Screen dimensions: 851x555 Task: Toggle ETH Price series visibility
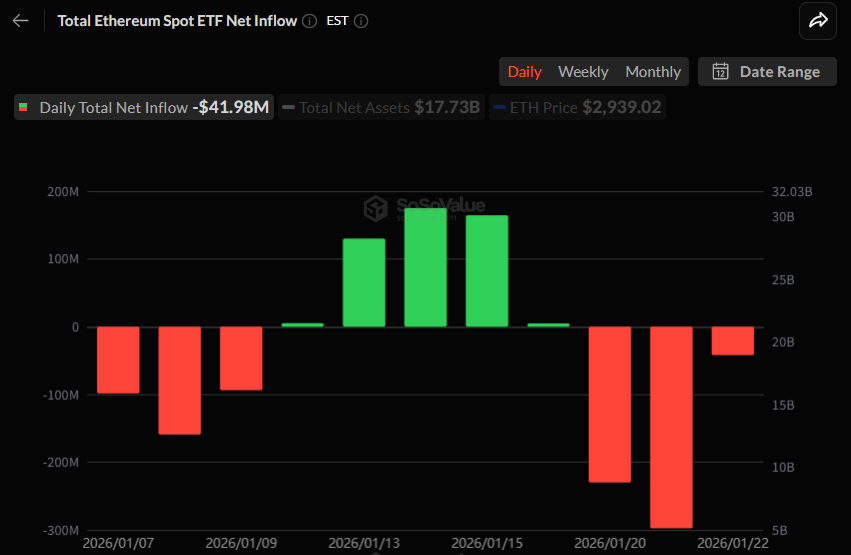point(577,108)
